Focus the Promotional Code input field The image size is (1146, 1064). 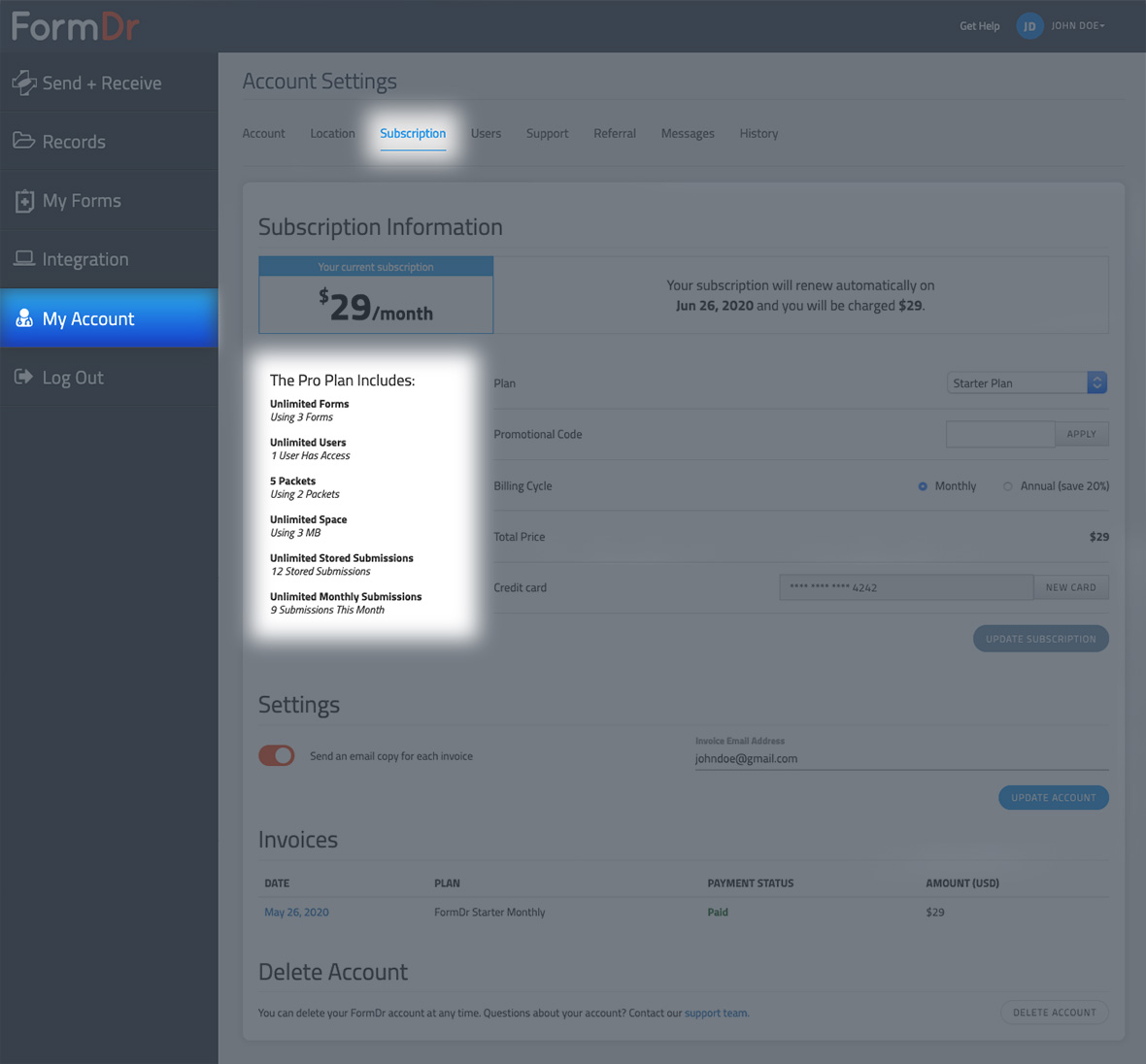[1000, 434]
